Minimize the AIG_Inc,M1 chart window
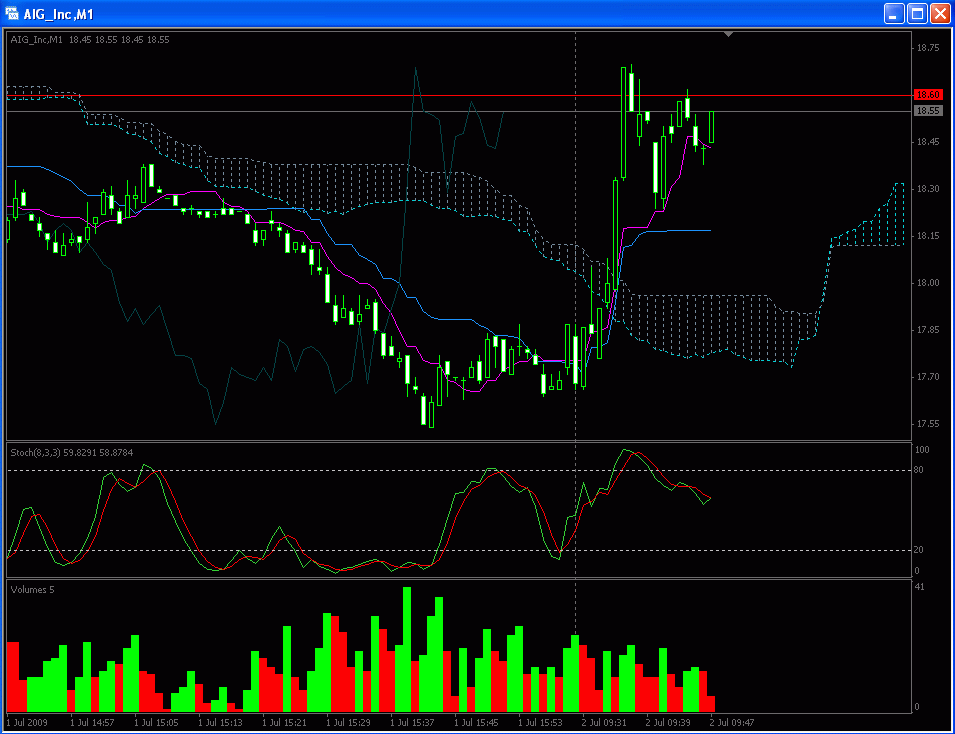Image resolution: width=955 pixels, height=734 pixels. click(x=894, y=13)
